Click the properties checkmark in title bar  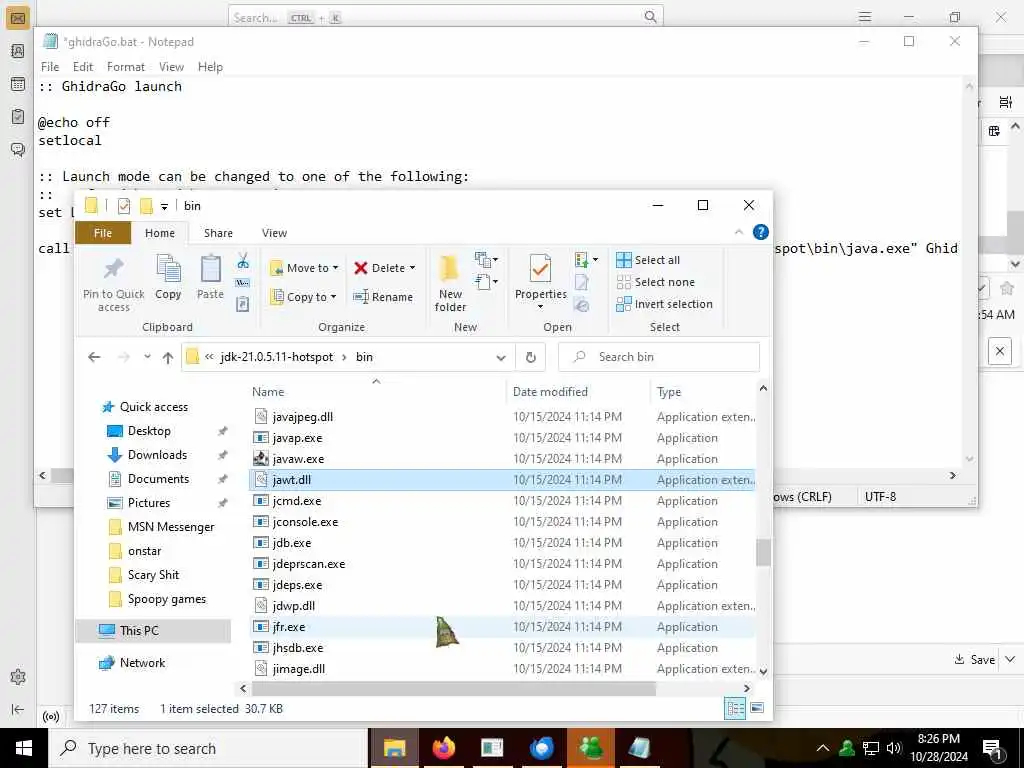point(123,206)
